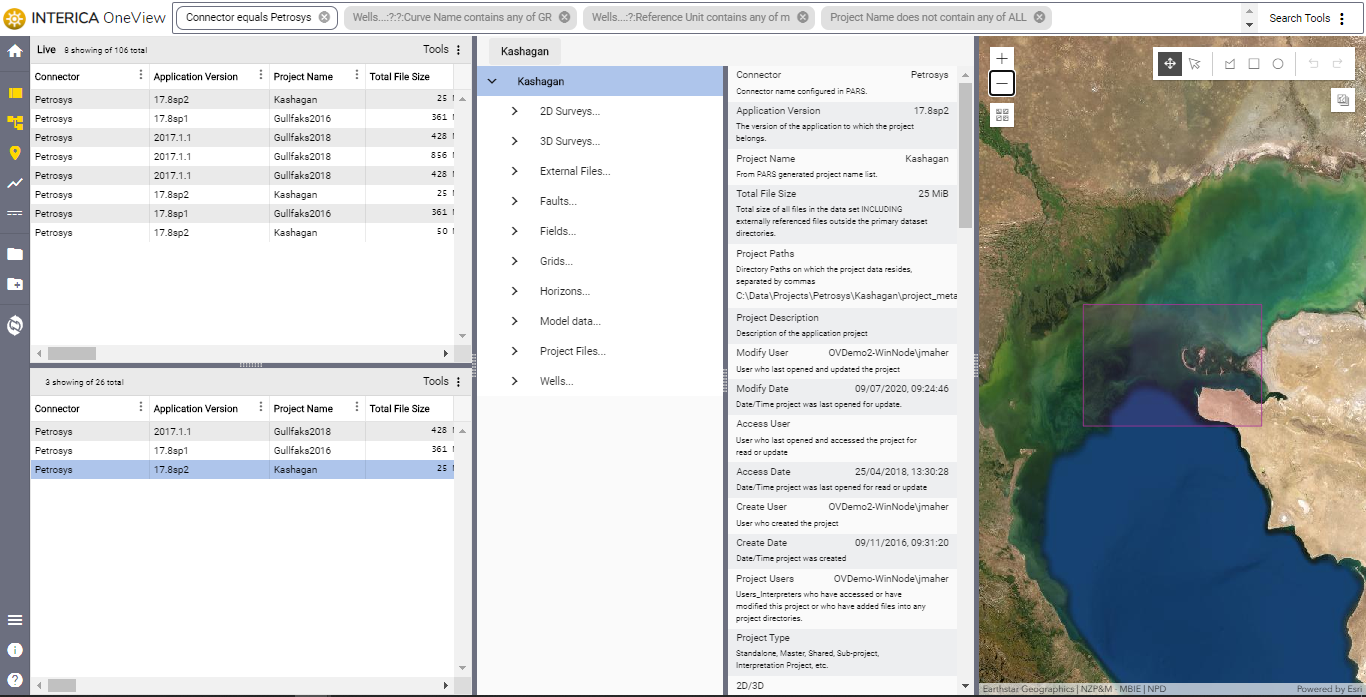Remove the Reference Unit filter chip
The height and width of the screenshot is (697, 1366).
point(803,18)
